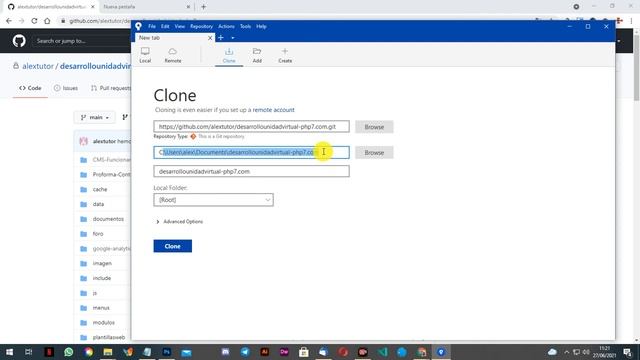Open the imagen folder on GitHub
640x360 pixels.
[x=102, y=264]
